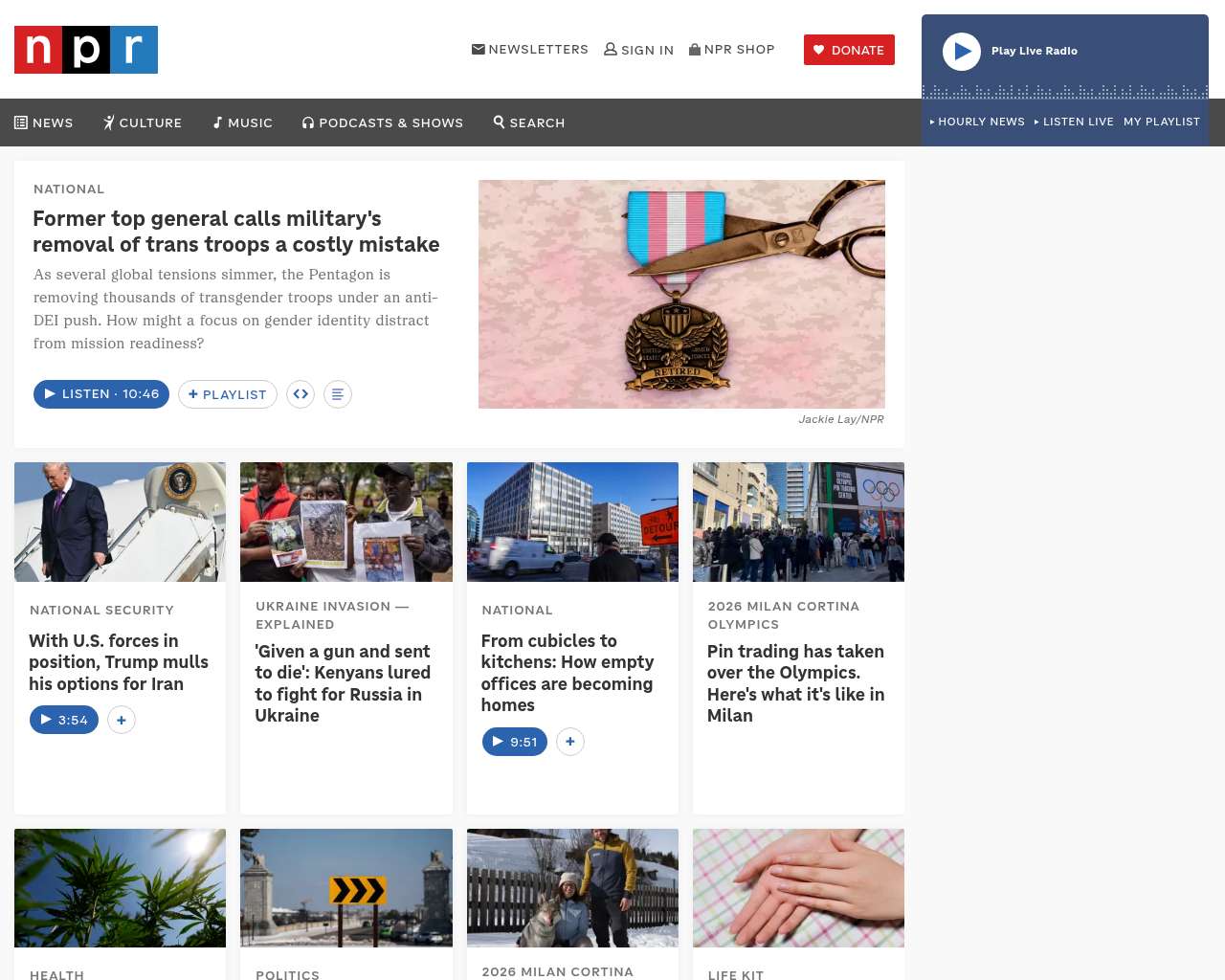Open the cannabis plant photo
The width and height of the screenshot is (1225, 980).
[x=121, y=888]
